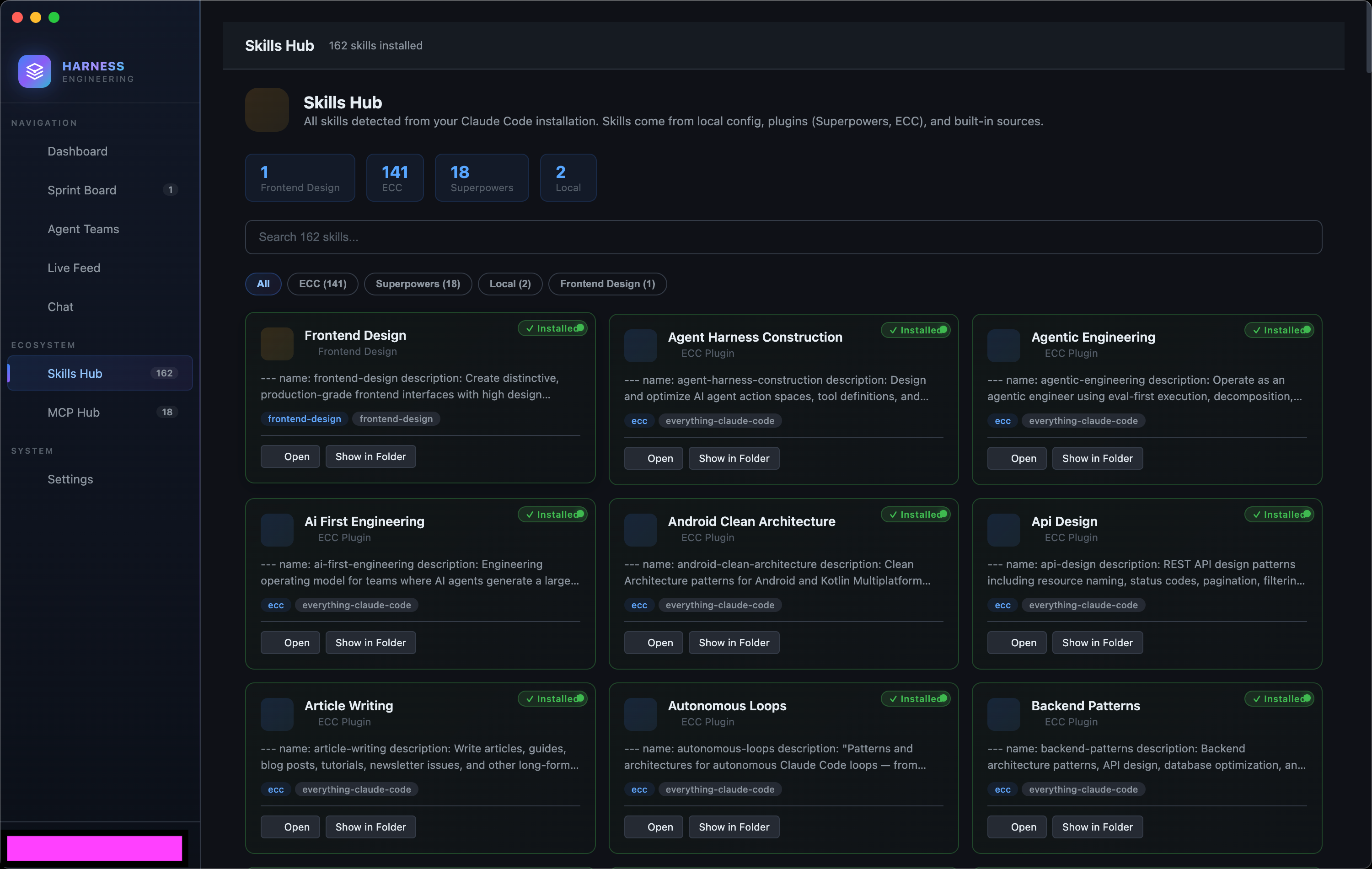Click the Installed badge on Frontend Design card
Viewport: 1372px width, 869px height.
click(x=552, y=328)
